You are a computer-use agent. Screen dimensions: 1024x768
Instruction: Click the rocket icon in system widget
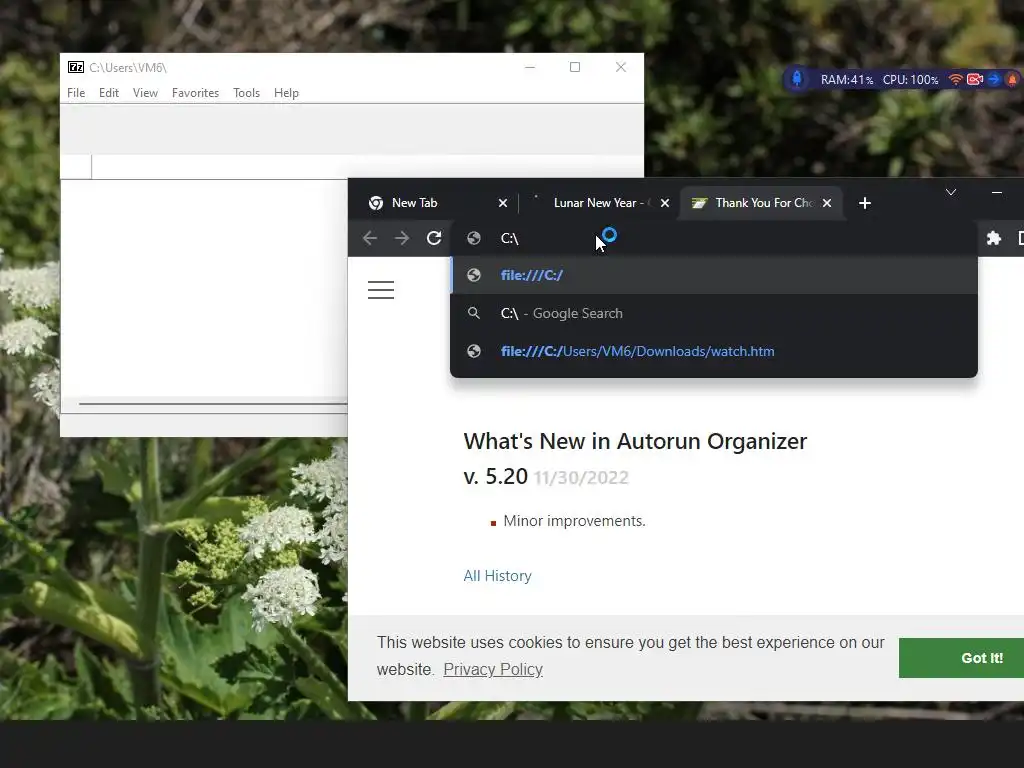click(x=797, y=79)
